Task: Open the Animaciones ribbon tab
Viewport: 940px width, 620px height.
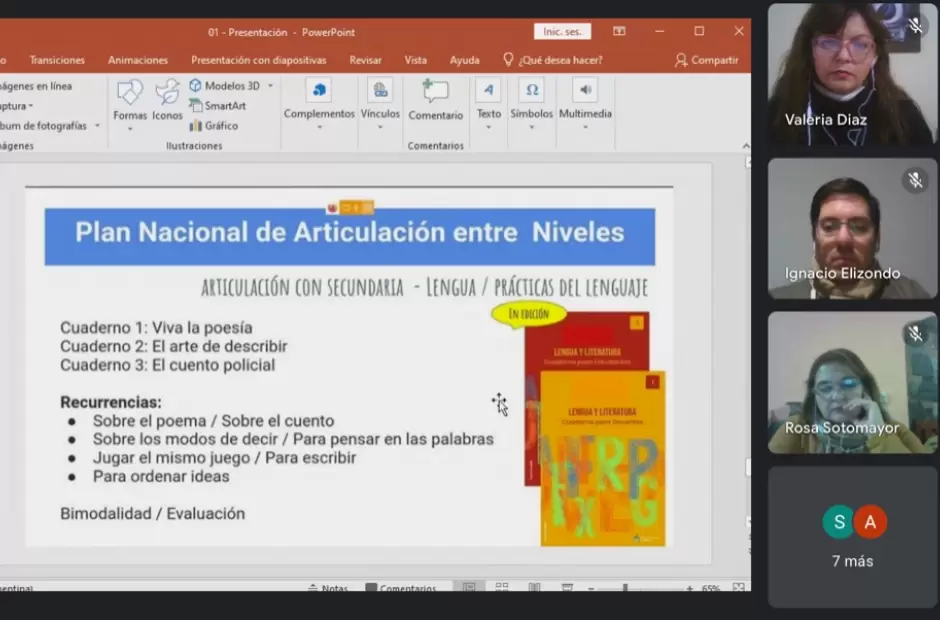Action: (138, 60)
